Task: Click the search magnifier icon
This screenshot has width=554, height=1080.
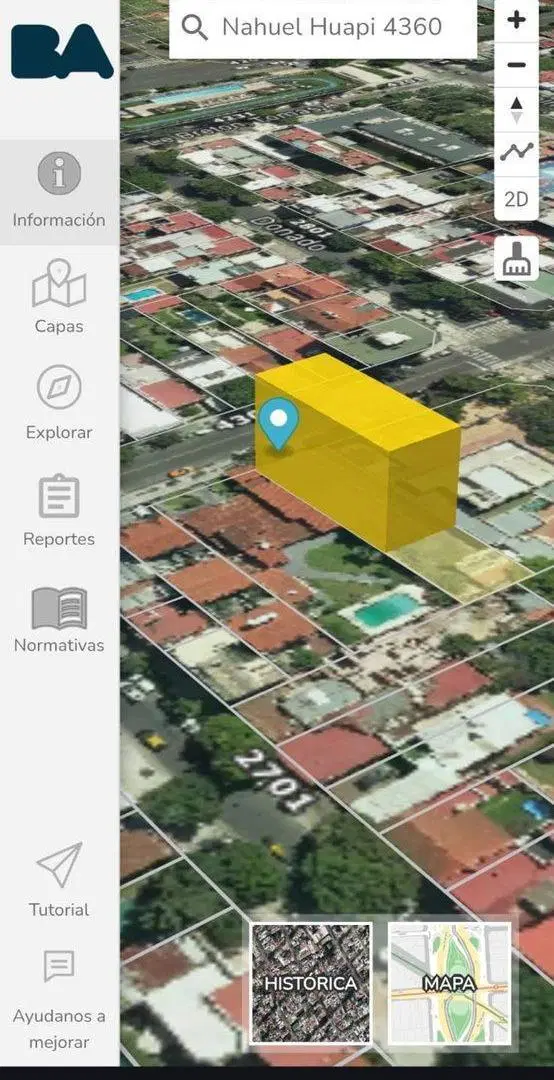Action: point(194,28)
